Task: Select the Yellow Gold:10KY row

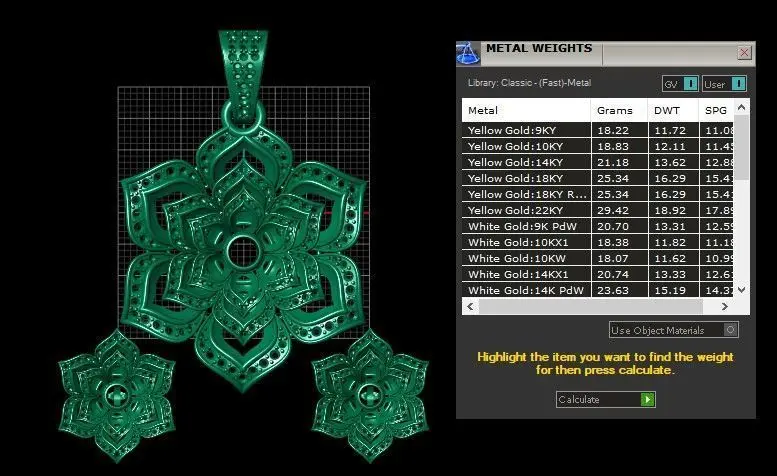Action: (x=598, y=146)
